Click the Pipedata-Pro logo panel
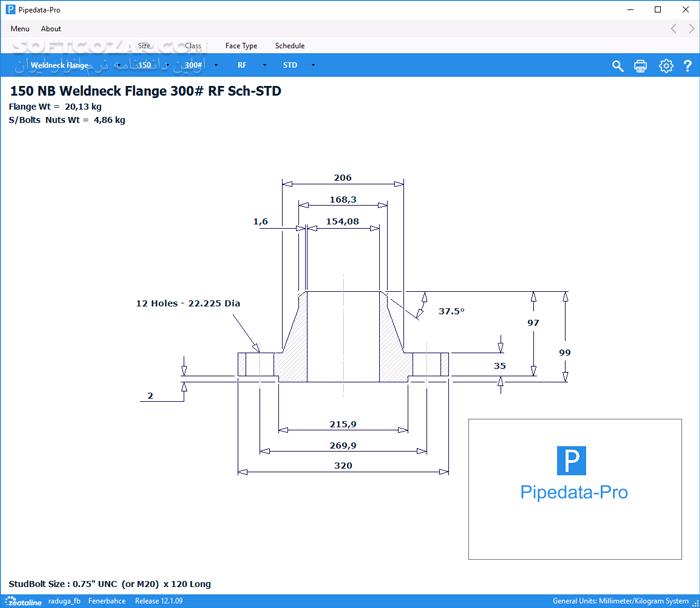Image resolution: width=700 pixels, height=608 pixels. tap(575, 489)
